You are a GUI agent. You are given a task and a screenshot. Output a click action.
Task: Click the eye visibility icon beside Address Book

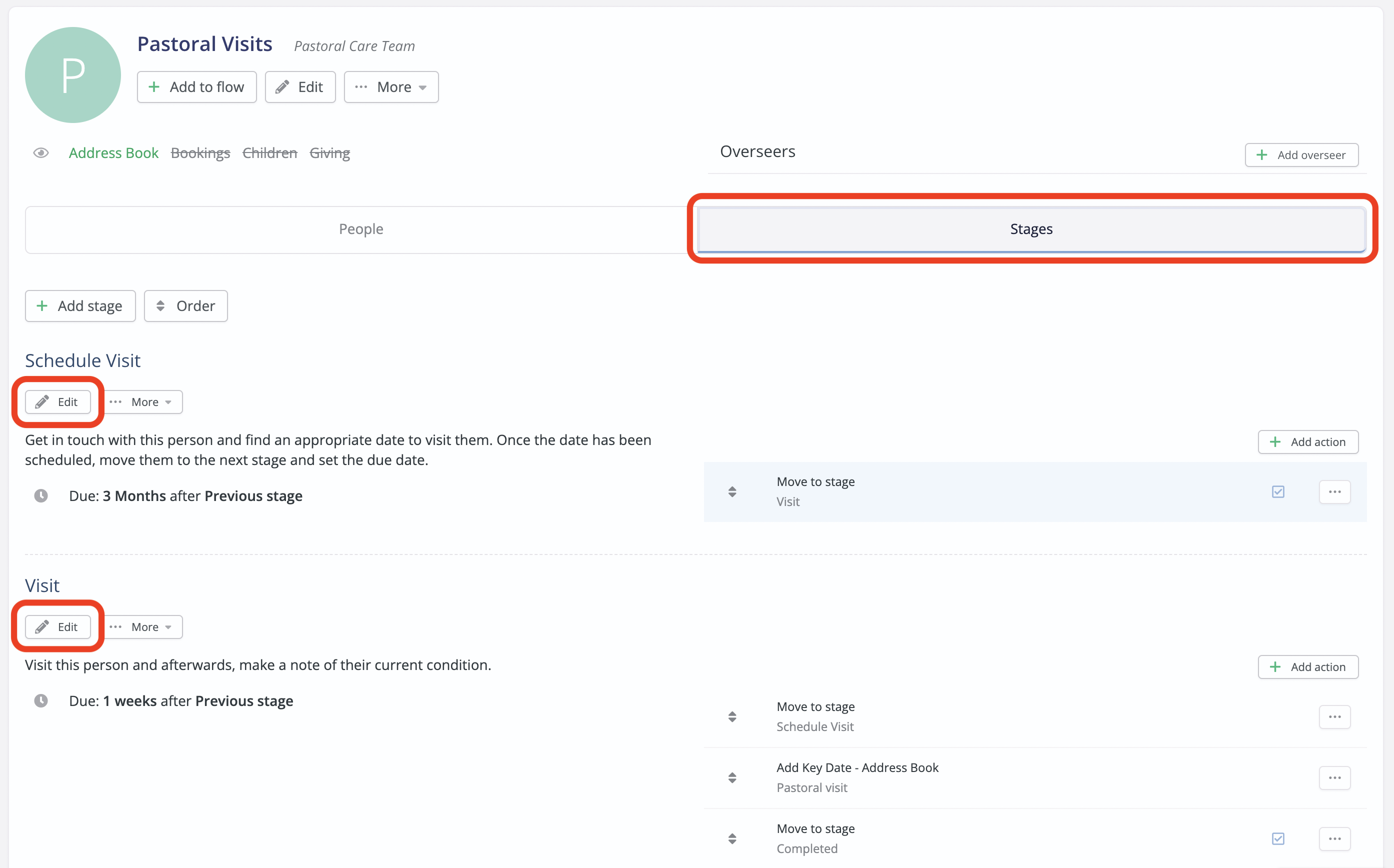pos(40,152)
